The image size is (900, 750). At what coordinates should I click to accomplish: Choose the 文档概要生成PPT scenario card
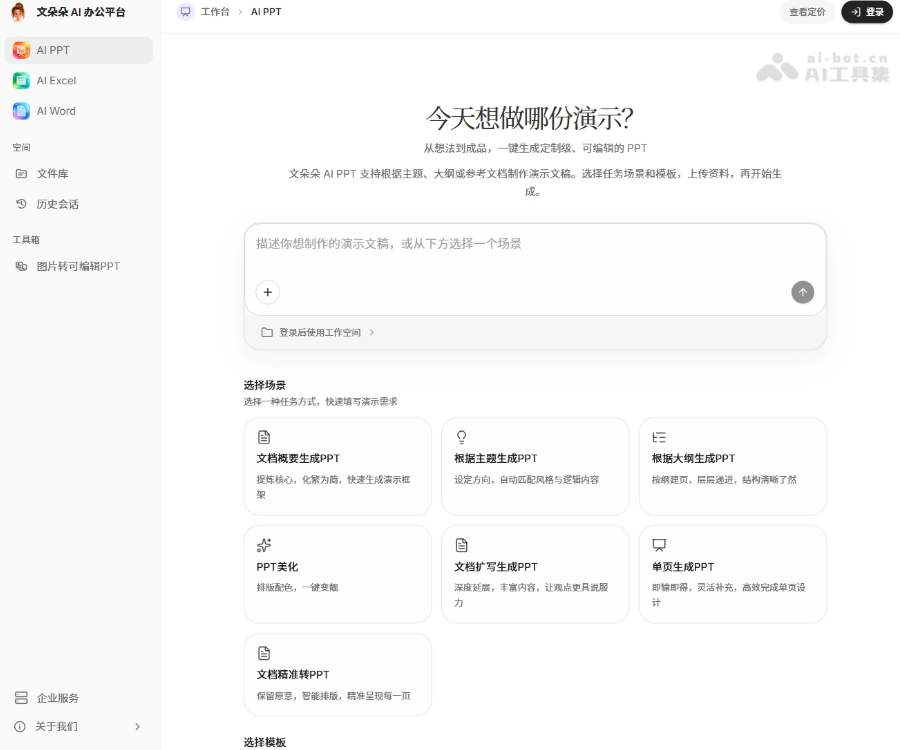click(x=338, y=467)
